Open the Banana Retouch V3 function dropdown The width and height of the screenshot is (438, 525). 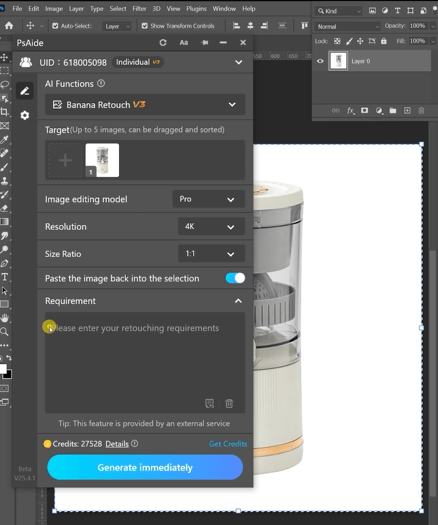click(145, 104)
